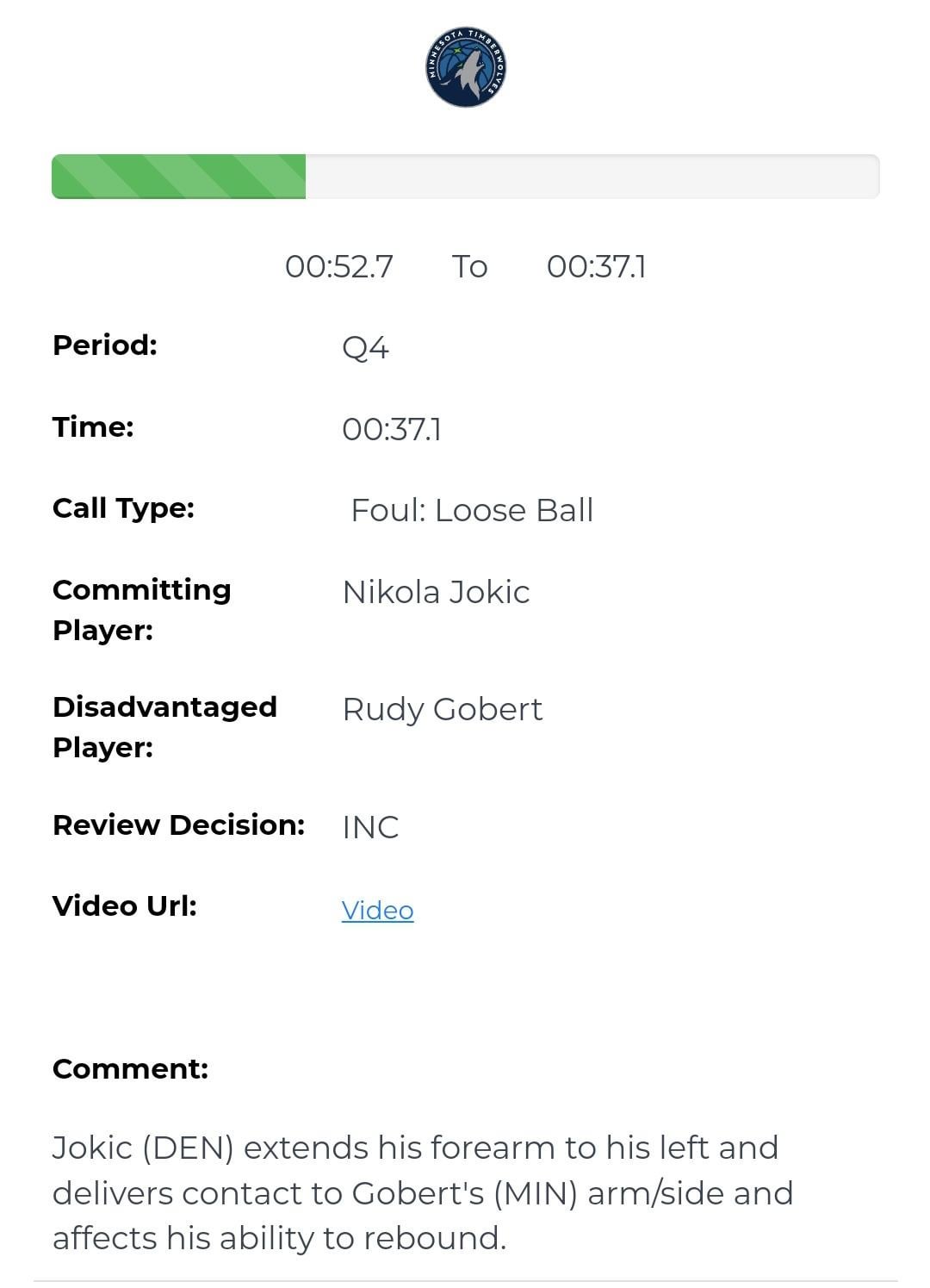Select the "Foul: Loose Ball" call type

(472, 510)
